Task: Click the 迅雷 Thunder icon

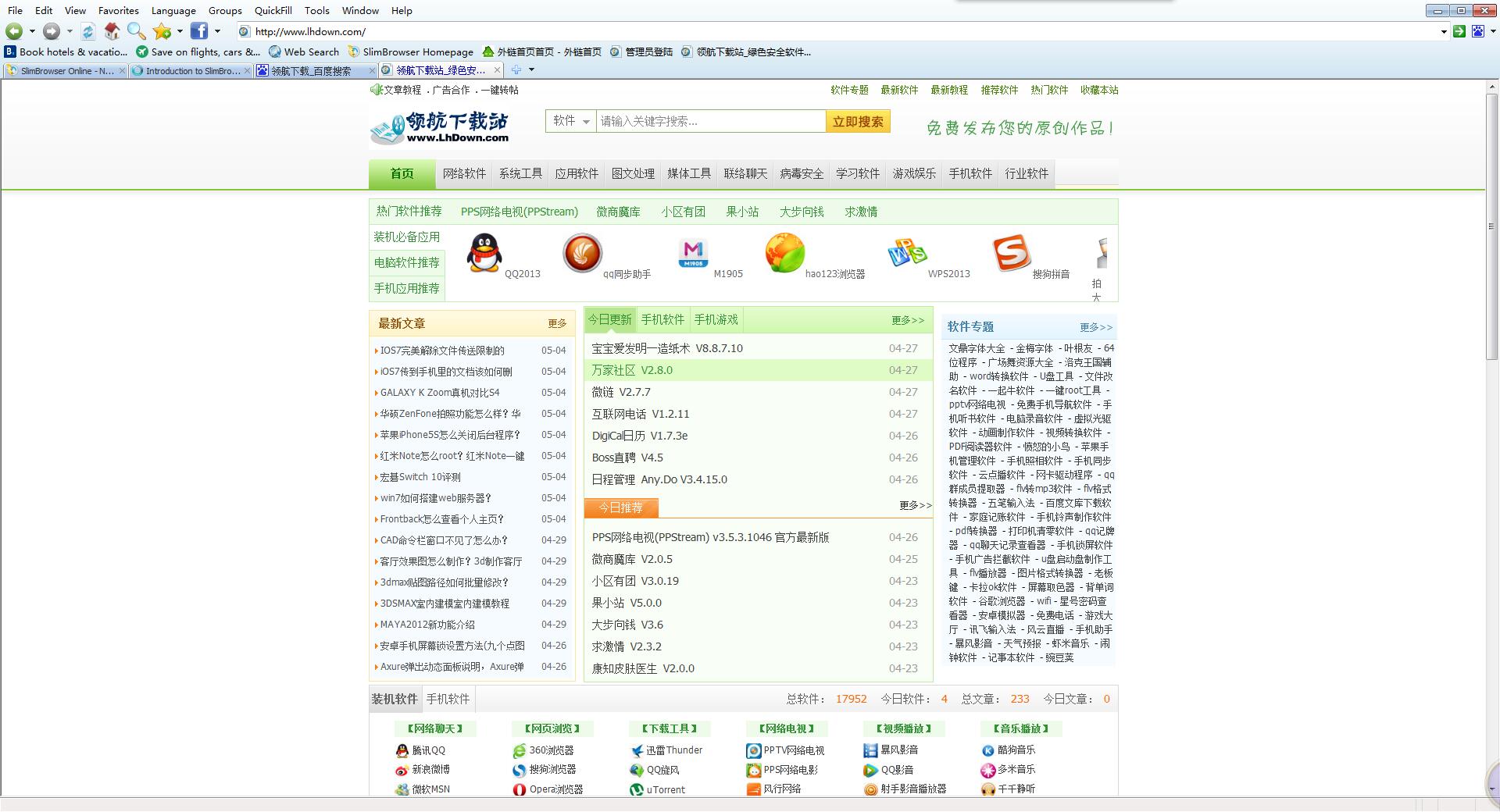Action: click(637, 750)
